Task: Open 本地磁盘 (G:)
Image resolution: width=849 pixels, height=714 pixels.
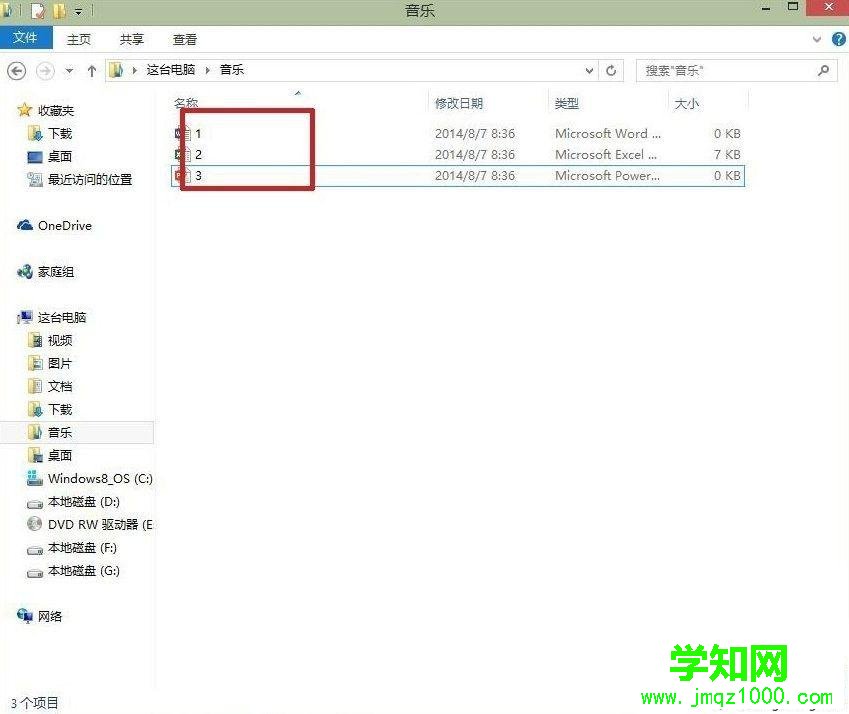Action: [83, 571]
